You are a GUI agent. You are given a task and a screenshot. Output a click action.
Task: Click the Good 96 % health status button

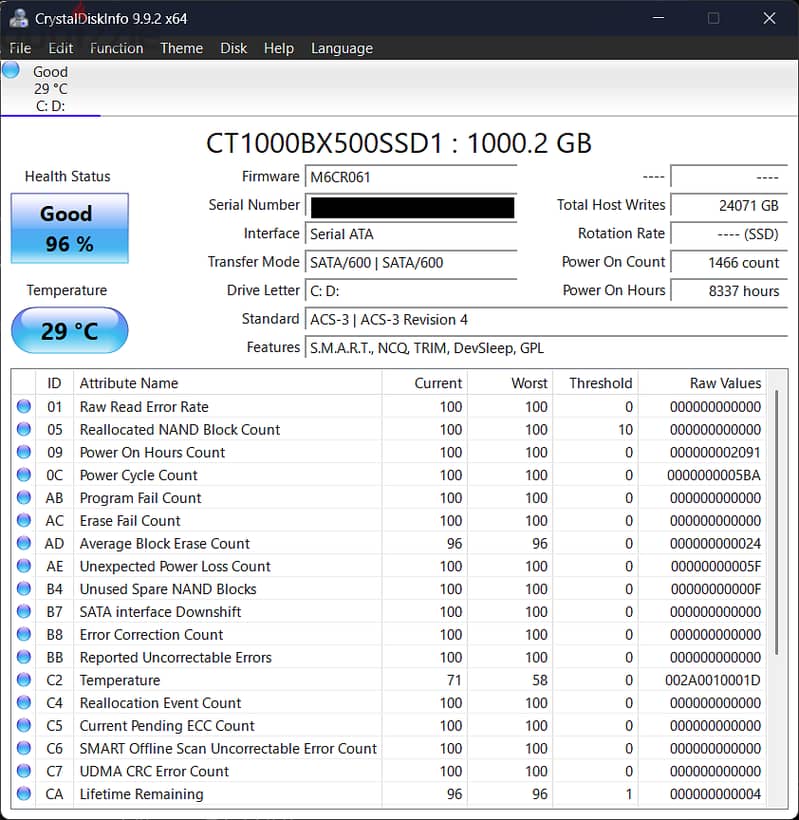click(x=70, y=229)
